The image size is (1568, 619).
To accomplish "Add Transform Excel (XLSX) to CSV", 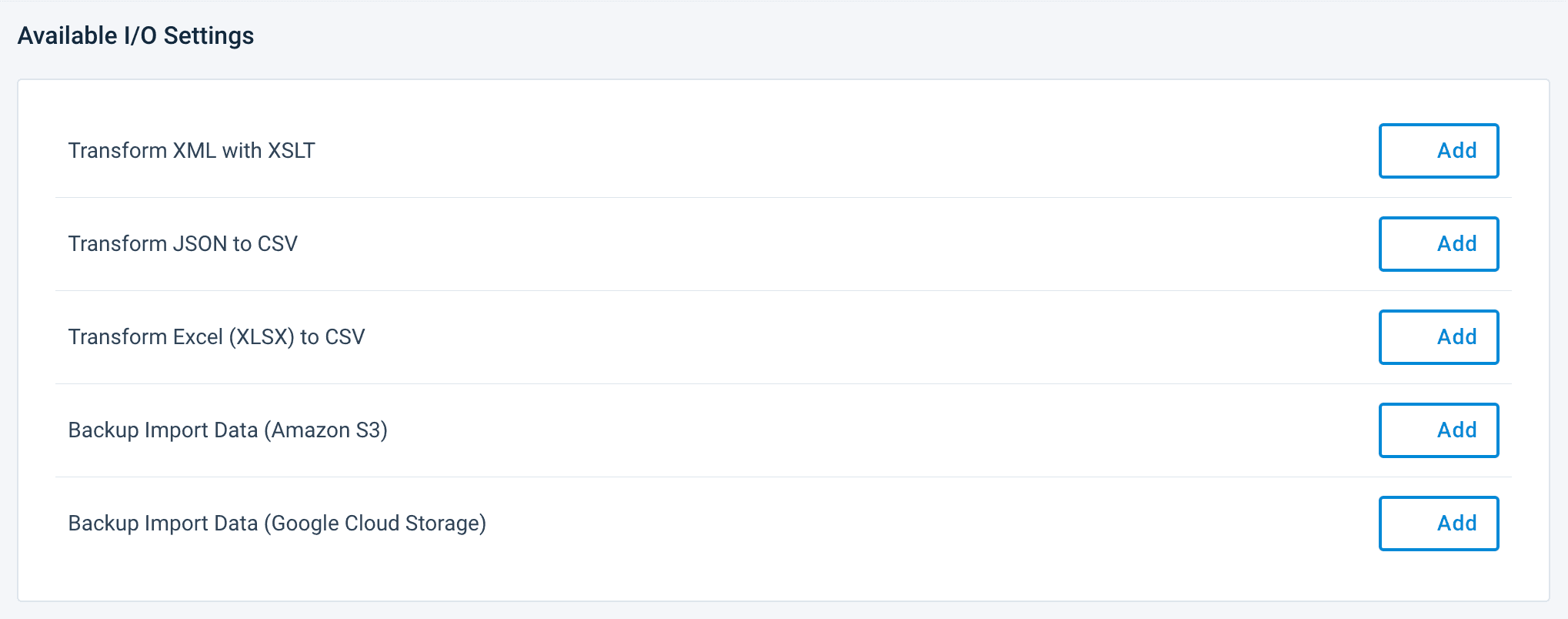I will click(x=1438, y=337).
